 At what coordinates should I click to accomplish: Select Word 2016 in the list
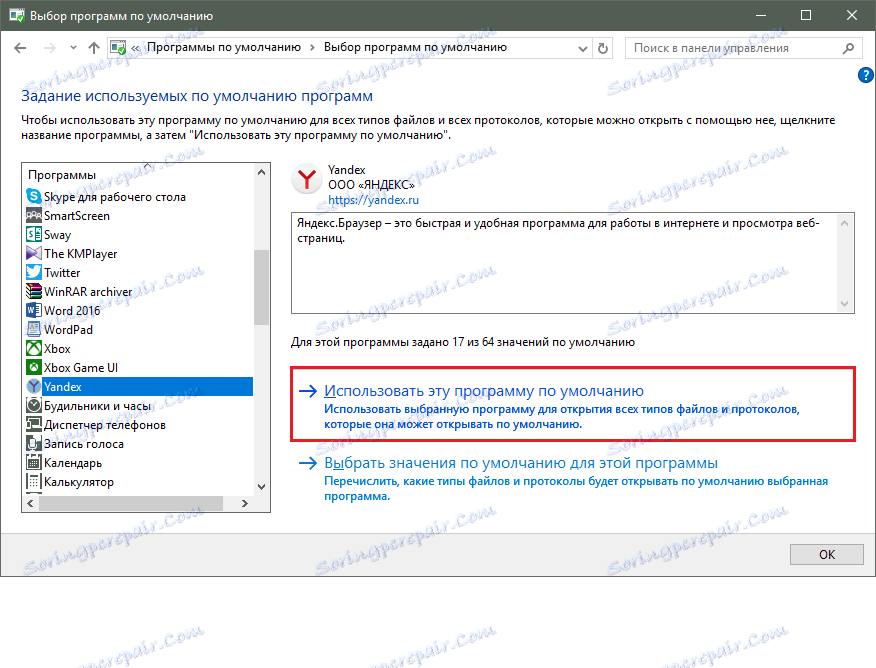[72, 311]
